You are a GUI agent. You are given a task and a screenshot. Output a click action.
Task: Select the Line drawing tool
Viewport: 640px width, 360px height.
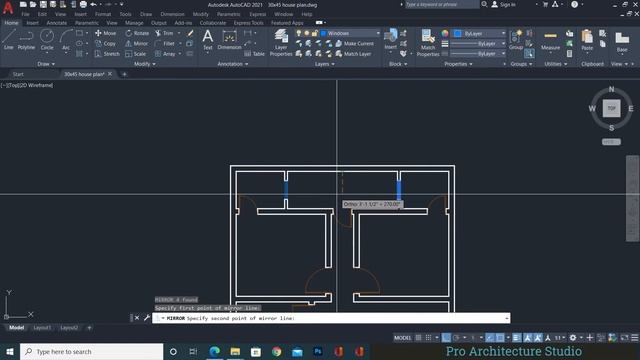coord(9,40)
